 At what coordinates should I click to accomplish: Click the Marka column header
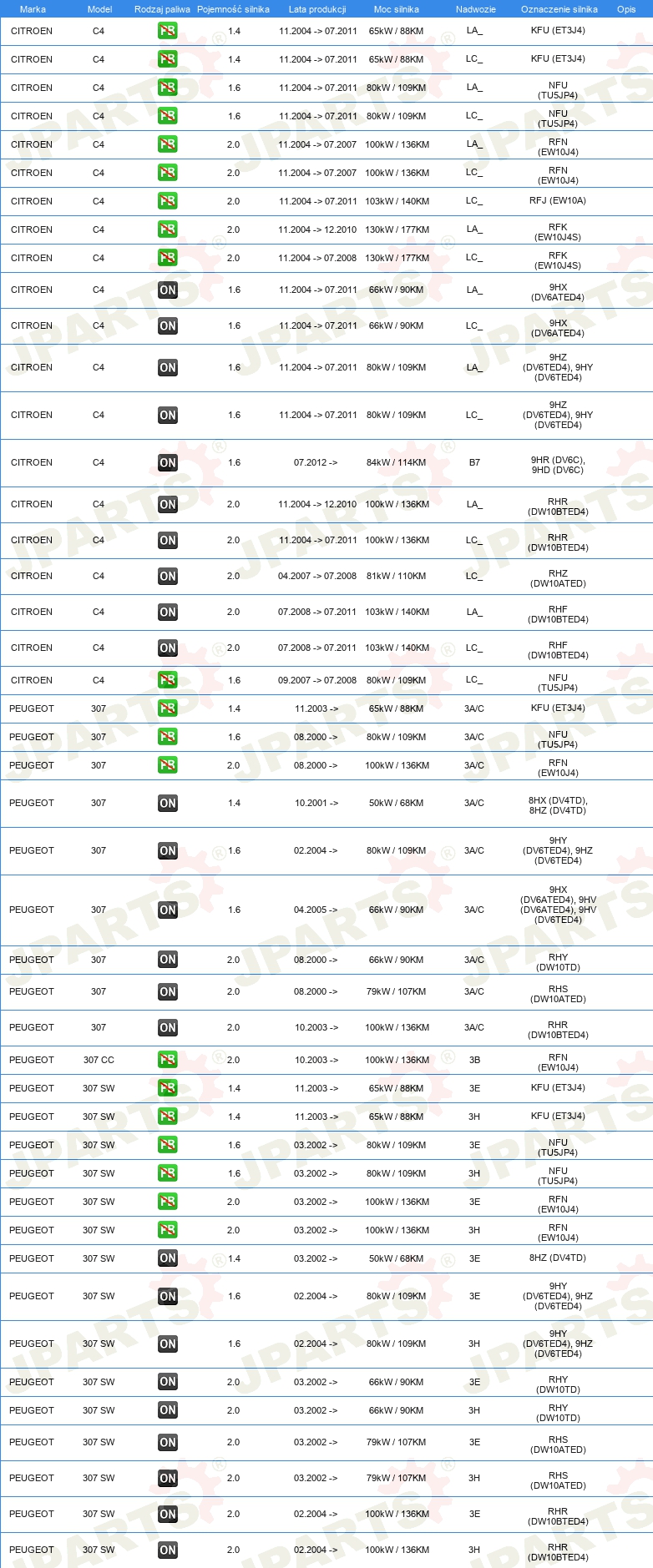click(33, 9)
